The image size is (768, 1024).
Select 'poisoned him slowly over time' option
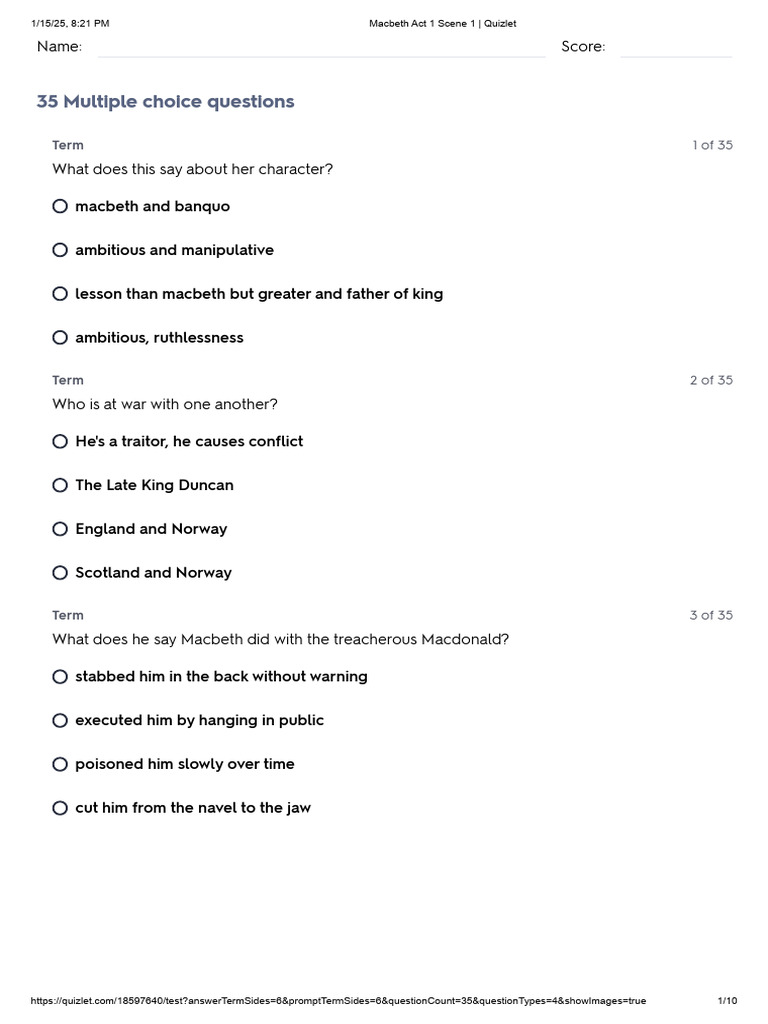[x=60, y=764]
